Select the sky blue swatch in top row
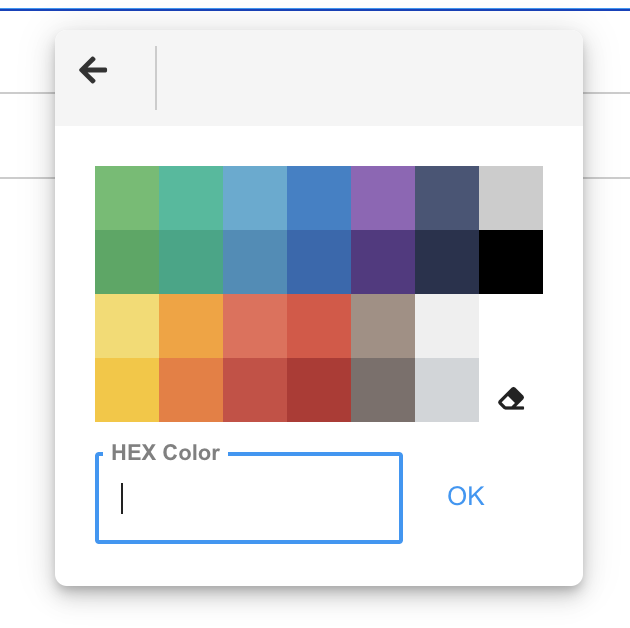This screenshot has width=630, height=628. point(255,198)
